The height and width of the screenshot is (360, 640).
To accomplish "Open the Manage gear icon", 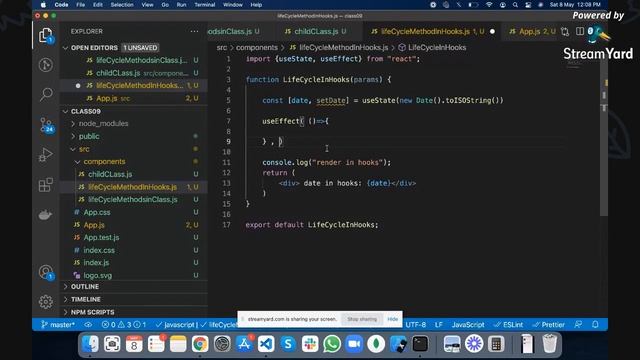I will [x=46, y=302].
